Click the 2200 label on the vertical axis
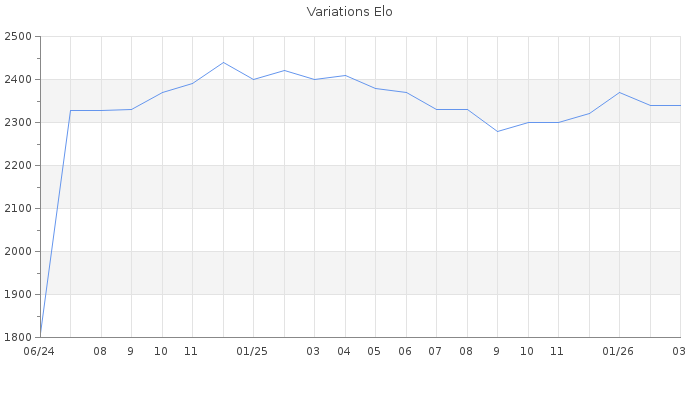Viewport: 700px width, 400px height. pyautogui.click(x=18, y=166)
